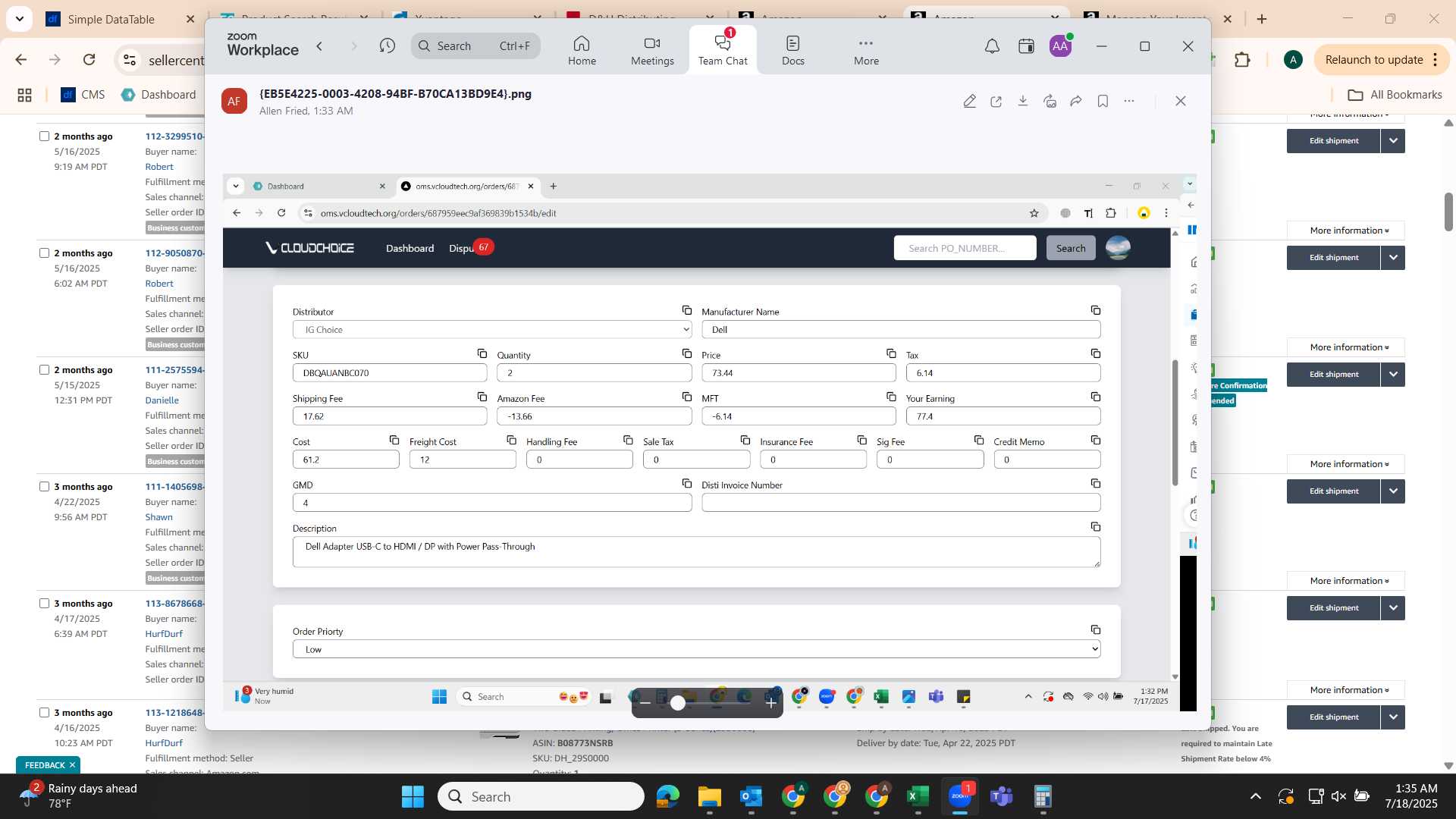The width and height of the screenshot is (1456, 819).
Task: Bookmark the image
Action: click(1103, 101)
